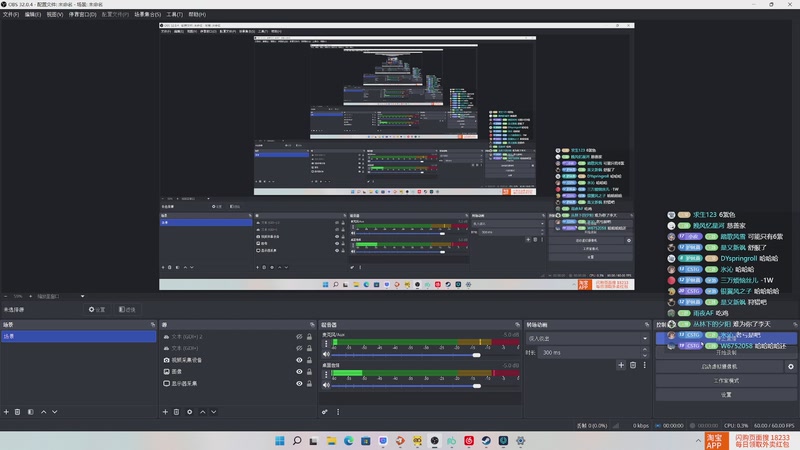Open scene filters icon in Scenes panel

tap(31, 412)
